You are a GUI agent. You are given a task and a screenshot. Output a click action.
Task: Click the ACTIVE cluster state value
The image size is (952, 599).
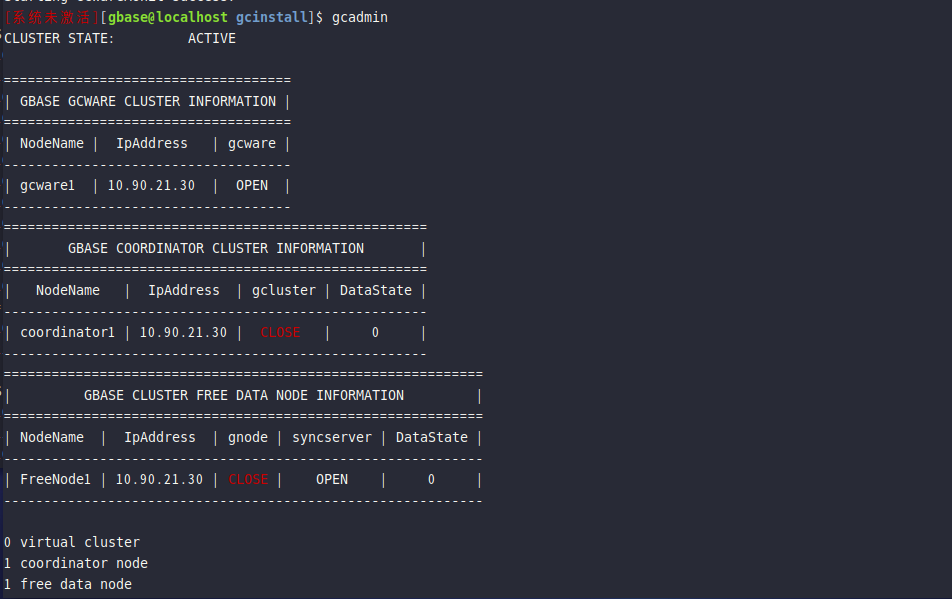tap(211, 38)
